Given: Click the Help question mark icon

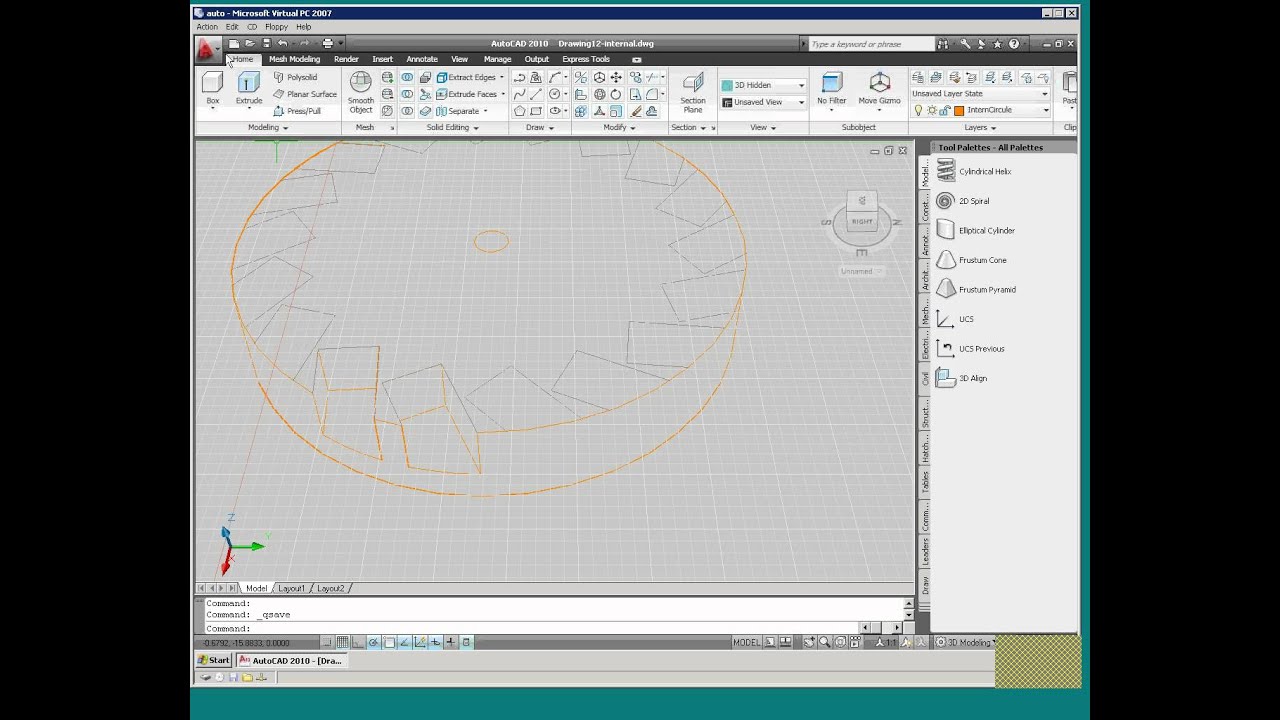Looking at the screenshot, I should pos(1013,44).
